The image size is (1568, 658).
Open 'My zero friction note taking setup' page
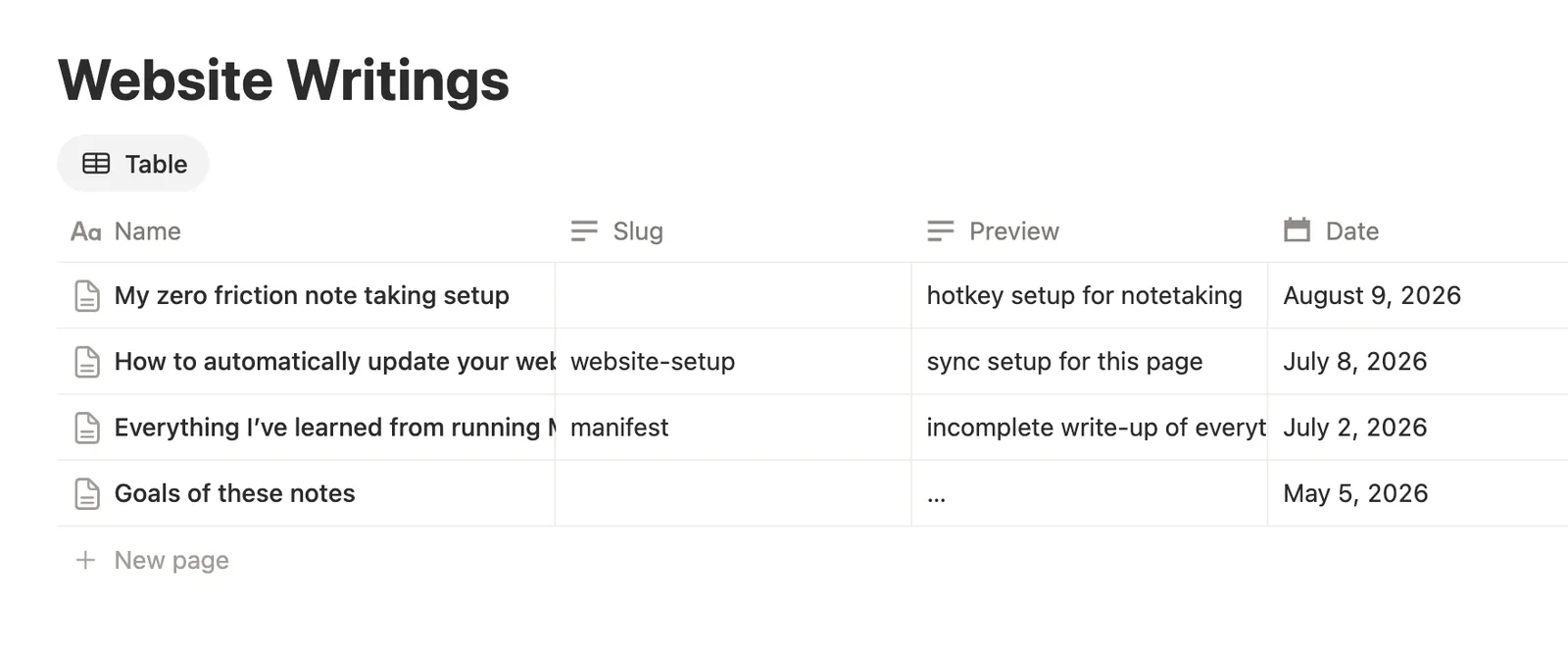coord(312,296)
